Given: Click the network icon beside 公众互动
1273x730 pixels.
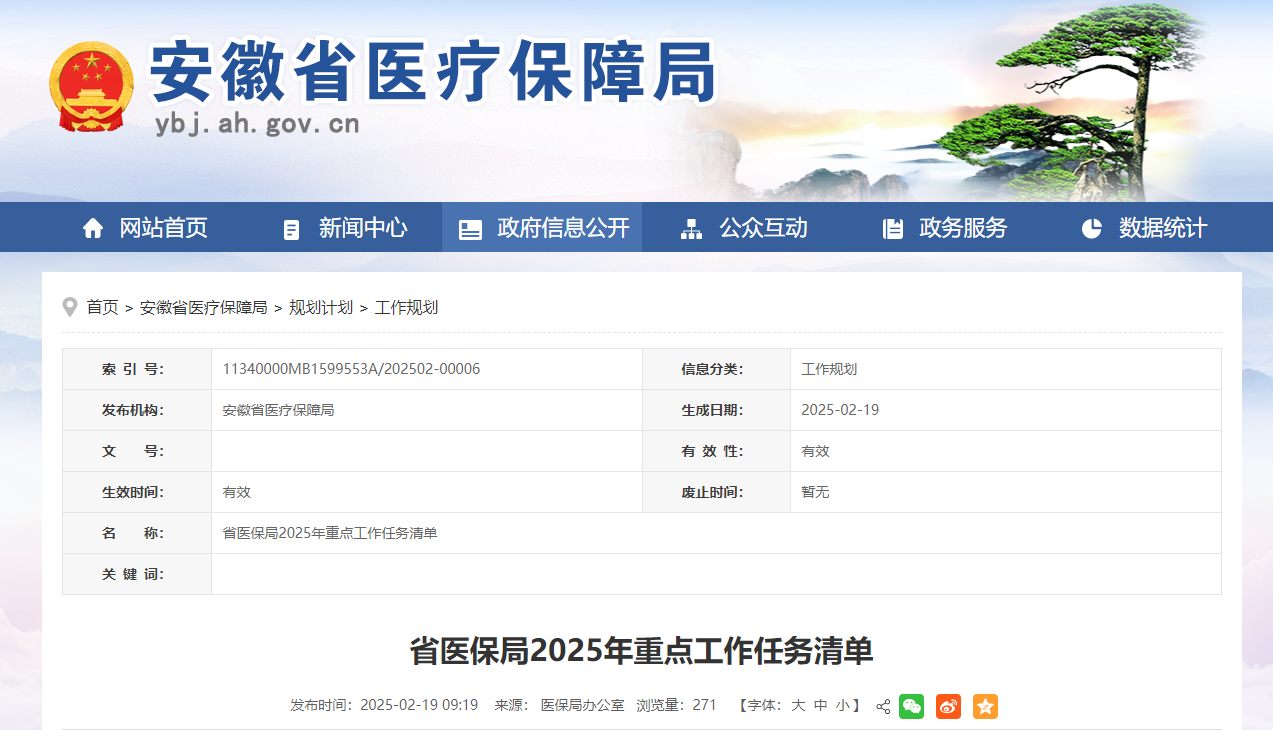Looking at the screenshot, I should tap(691, 228).
